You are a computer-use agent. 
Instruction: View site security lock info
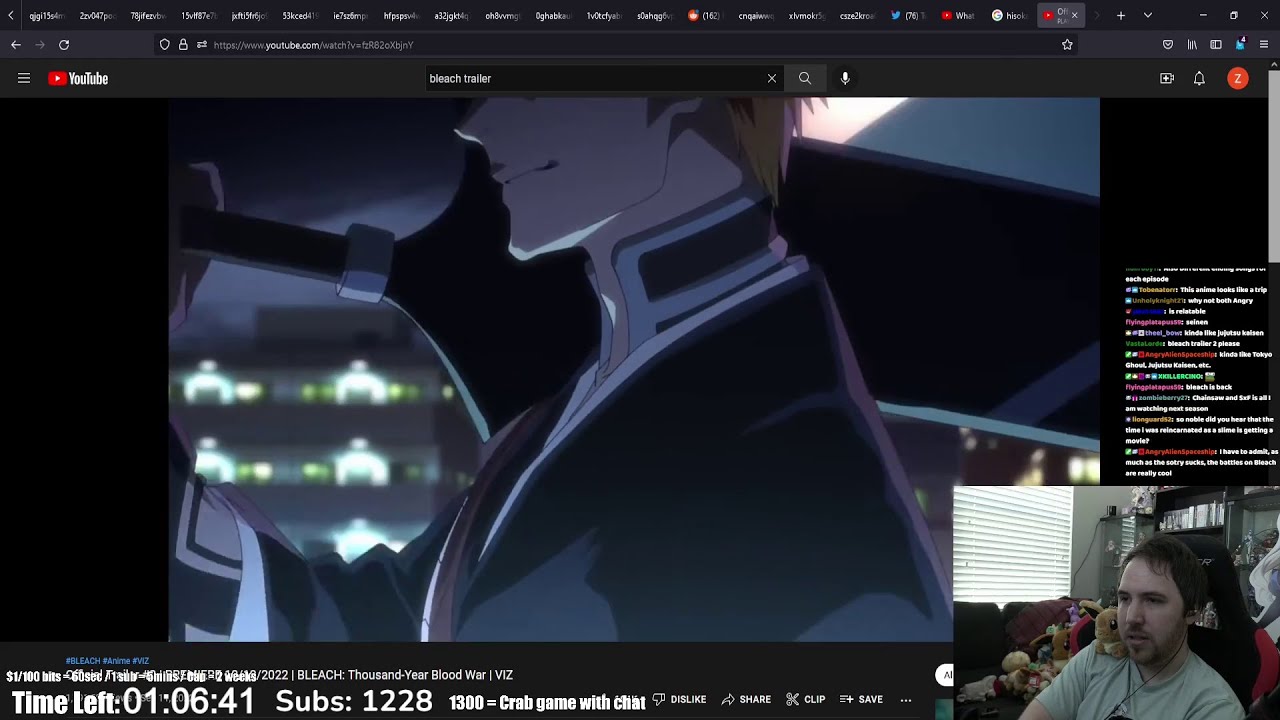click(x=183, y=45)
